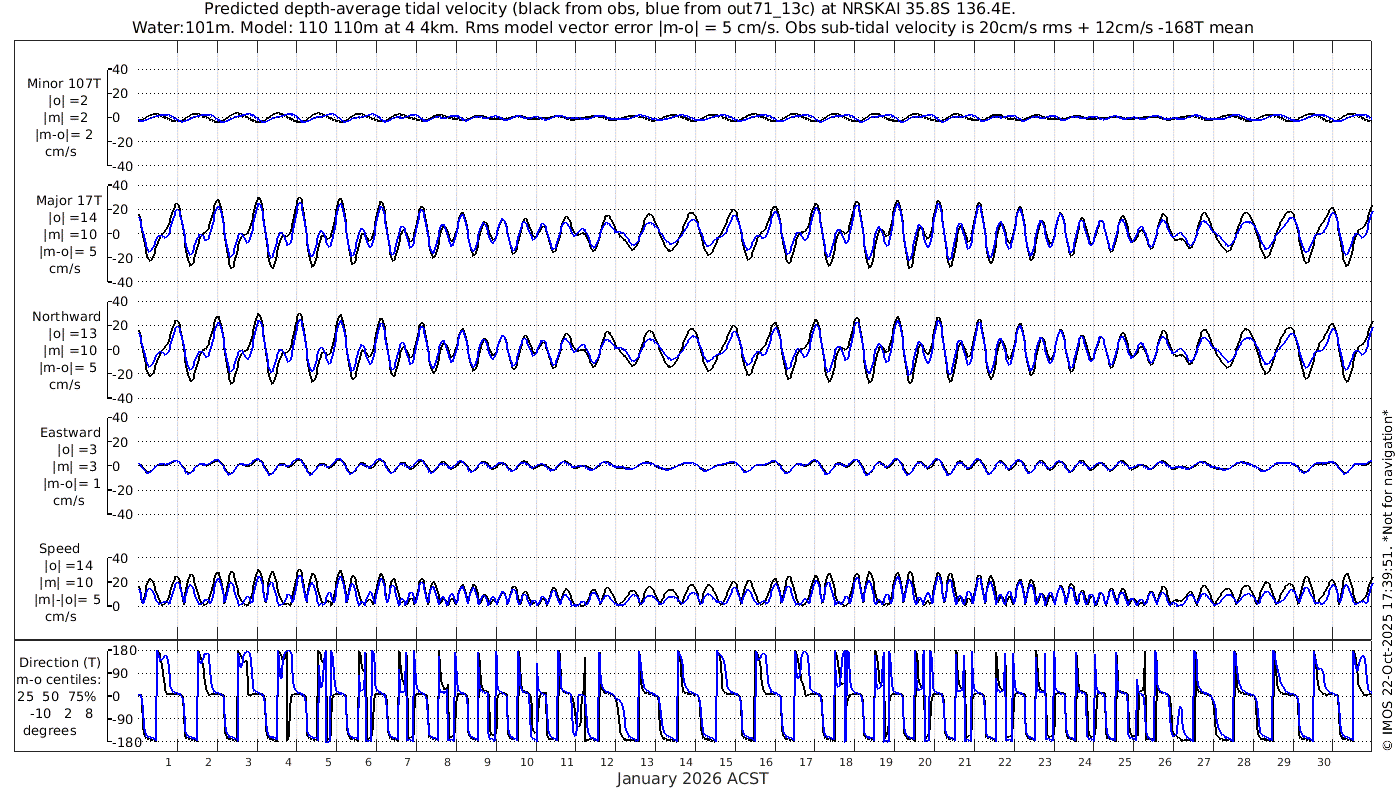Click the 180 tick of Direction axis

122,650
